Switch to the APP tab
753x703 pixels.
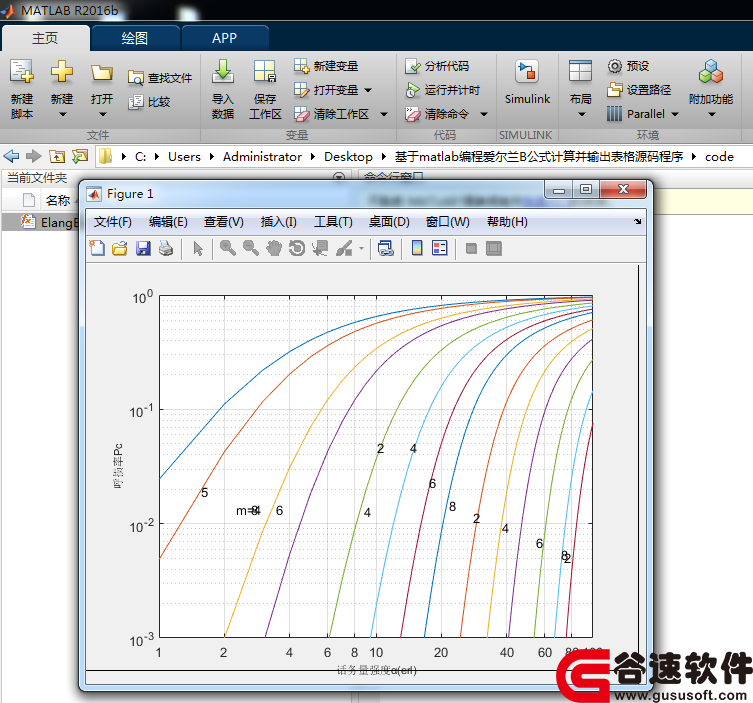point(224,38)
